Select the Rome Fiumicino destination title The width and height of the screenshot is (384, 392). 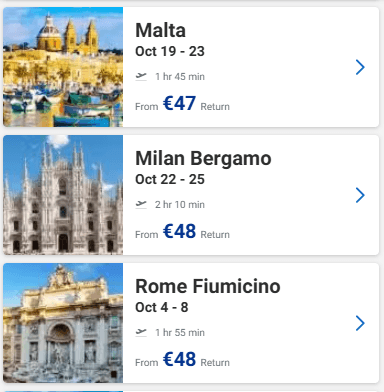tap(208, 286)
